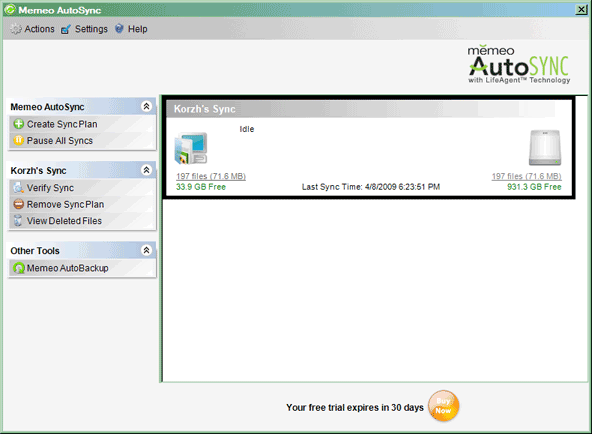Click the yellow pause icon

coord(18,140)
